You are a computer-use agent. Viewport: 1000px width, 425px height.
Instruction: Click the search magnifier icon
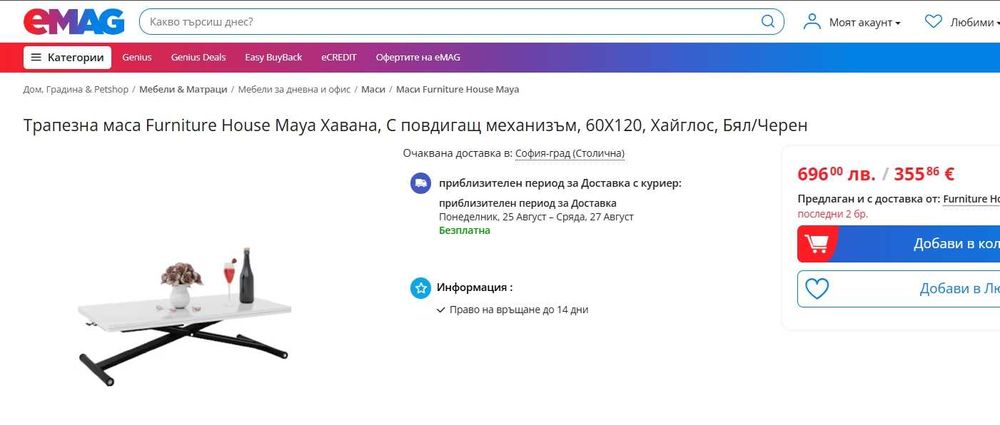(768, 22)
